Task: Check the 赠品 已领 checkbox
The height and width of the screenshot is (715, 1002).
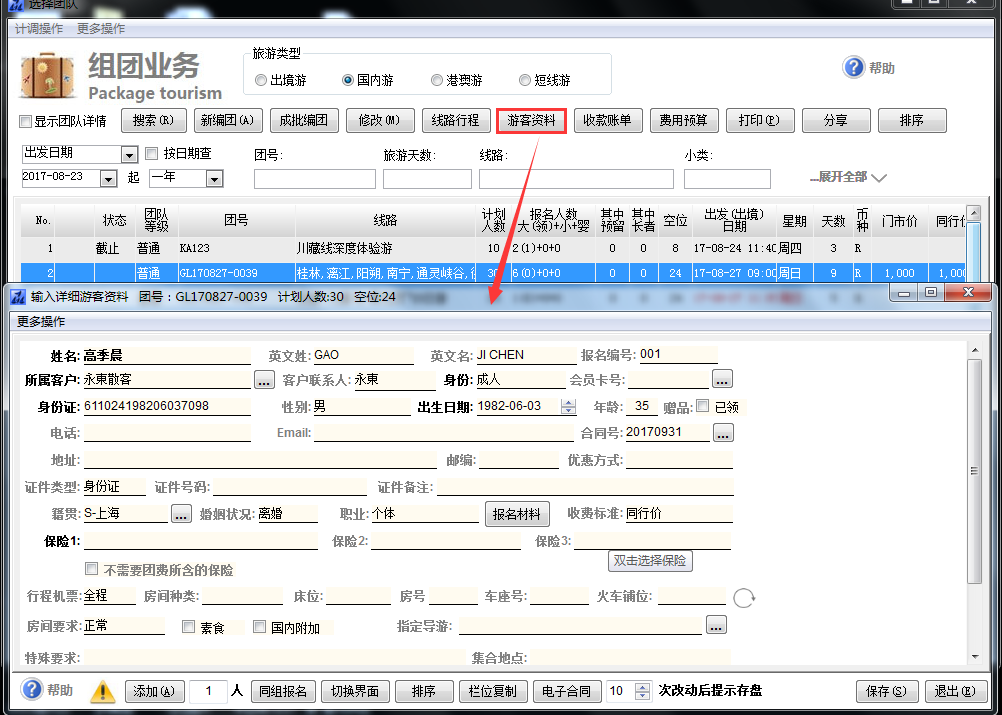Action: click(x=702, y=406)
